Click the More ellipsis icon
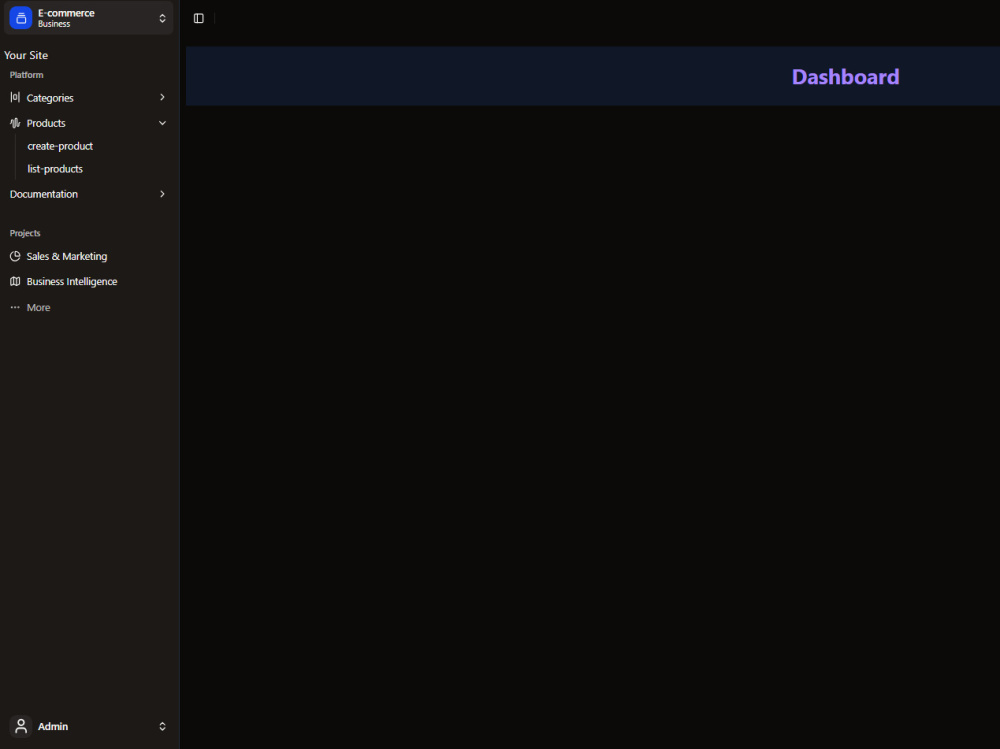 pyautogui.click(x=15, y=308)
